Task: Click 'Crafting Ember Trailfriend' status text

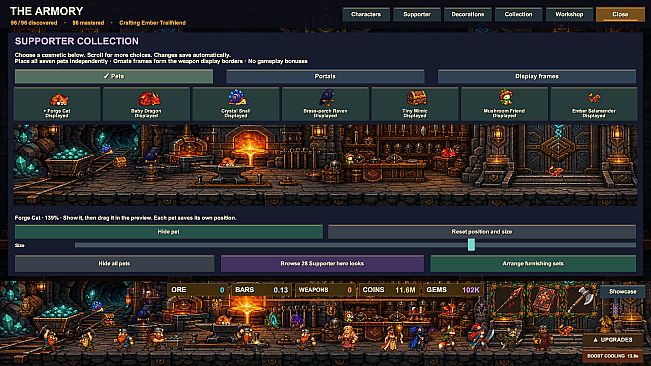Action: click(152, 23)
